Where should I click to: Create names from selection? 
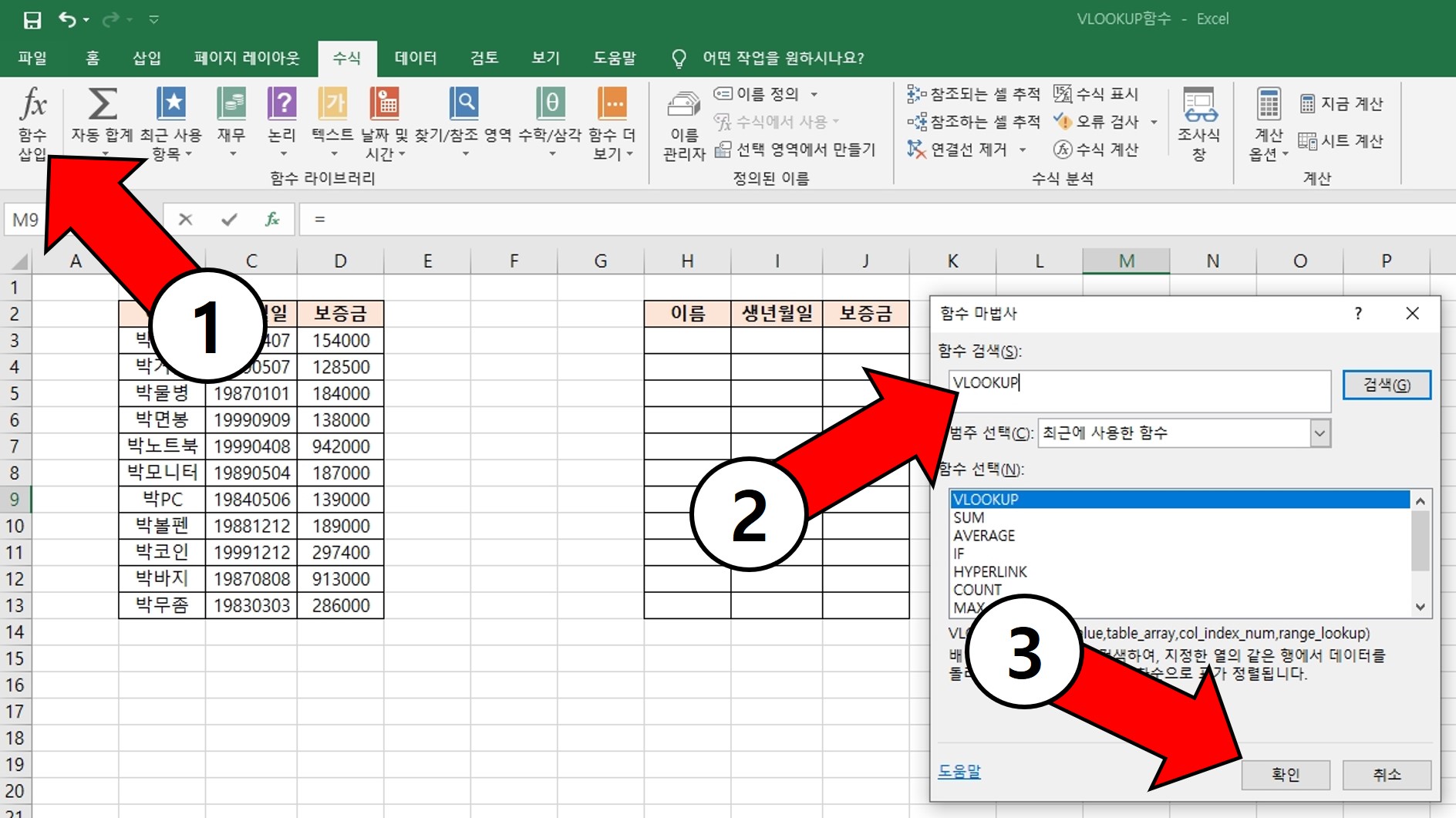pyautogui.click(x=795, y=150)
